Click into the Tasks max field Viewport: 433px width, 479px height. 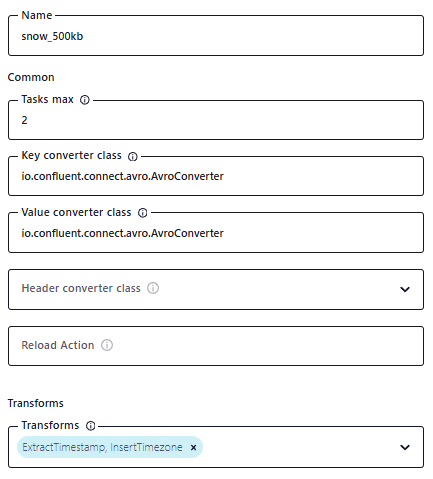point(216,120)
